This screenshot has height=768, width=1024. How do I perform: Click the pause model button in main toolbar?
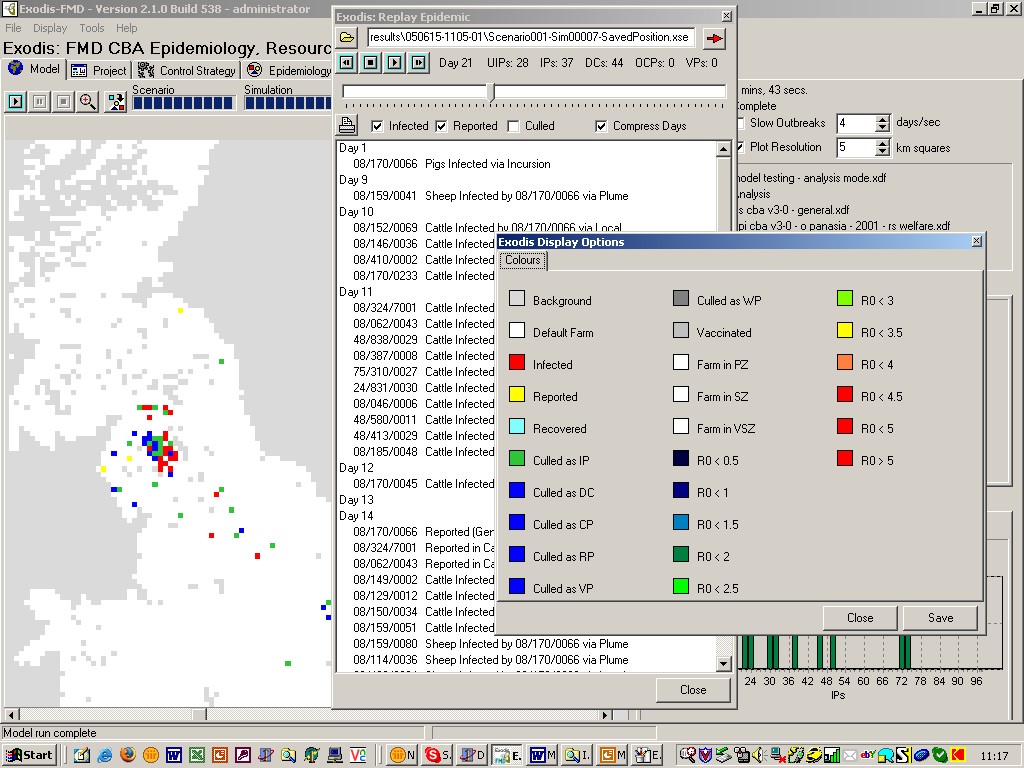40,101
